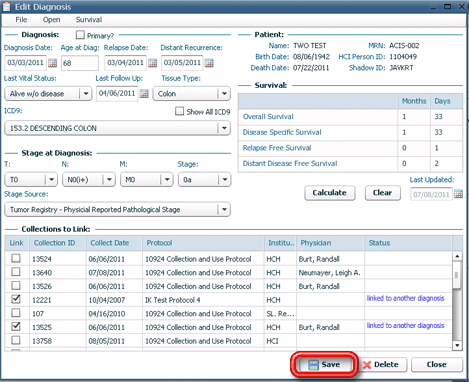Open calendar picker for Last Follow Up
469x382 pixels.
tap(144, 94)
